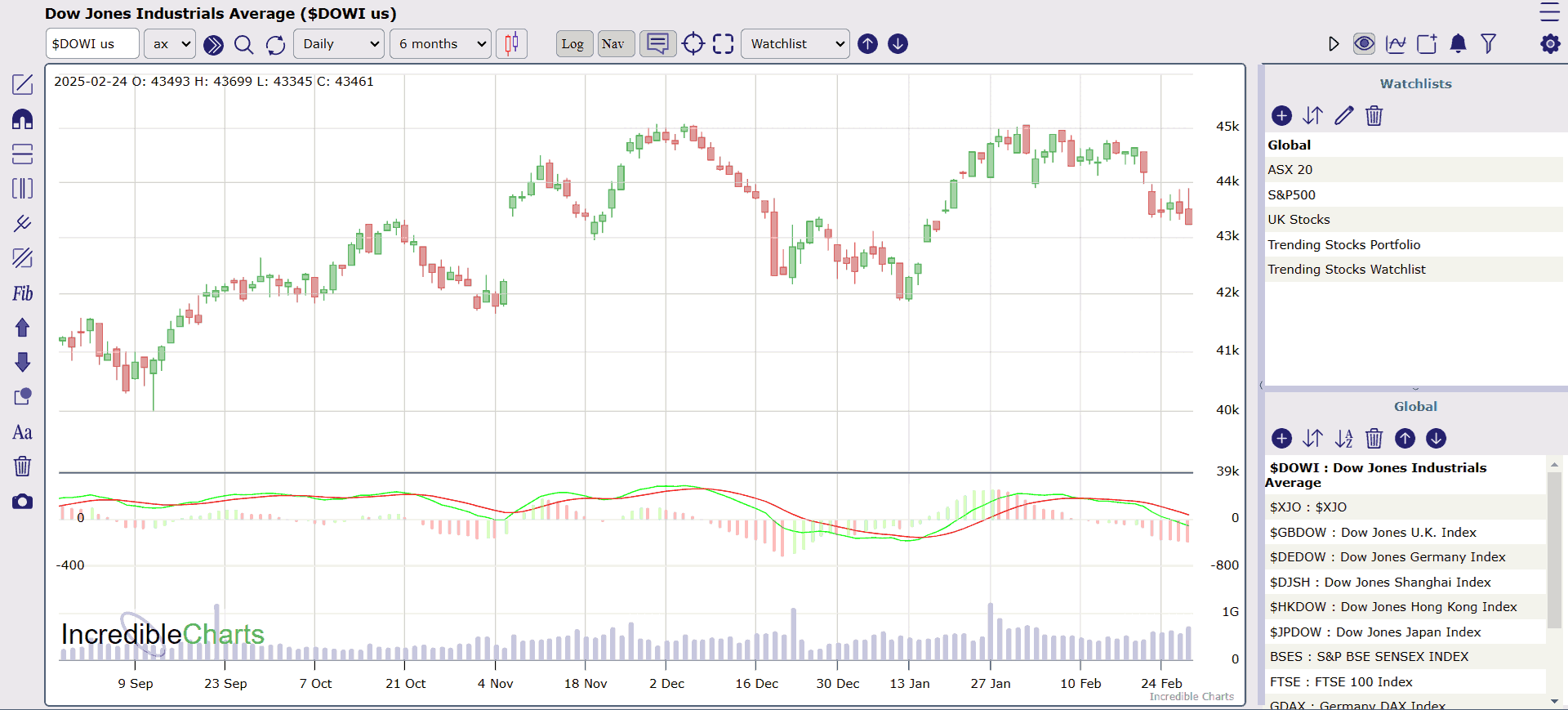Select the ASX 20 watchlist
Screen dimensions: 1568x710
[x=1414, y=169]
